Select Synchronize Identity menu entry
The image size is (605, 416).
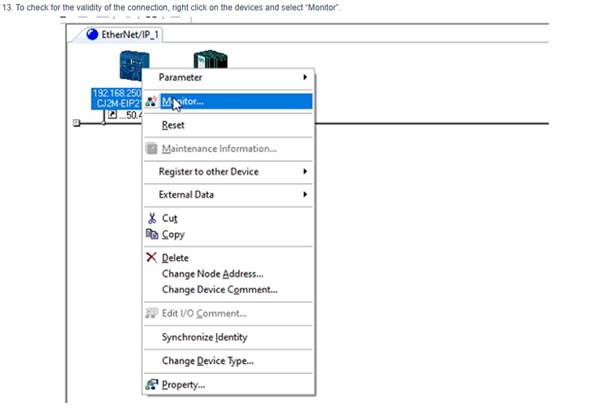tap(228, 337)
